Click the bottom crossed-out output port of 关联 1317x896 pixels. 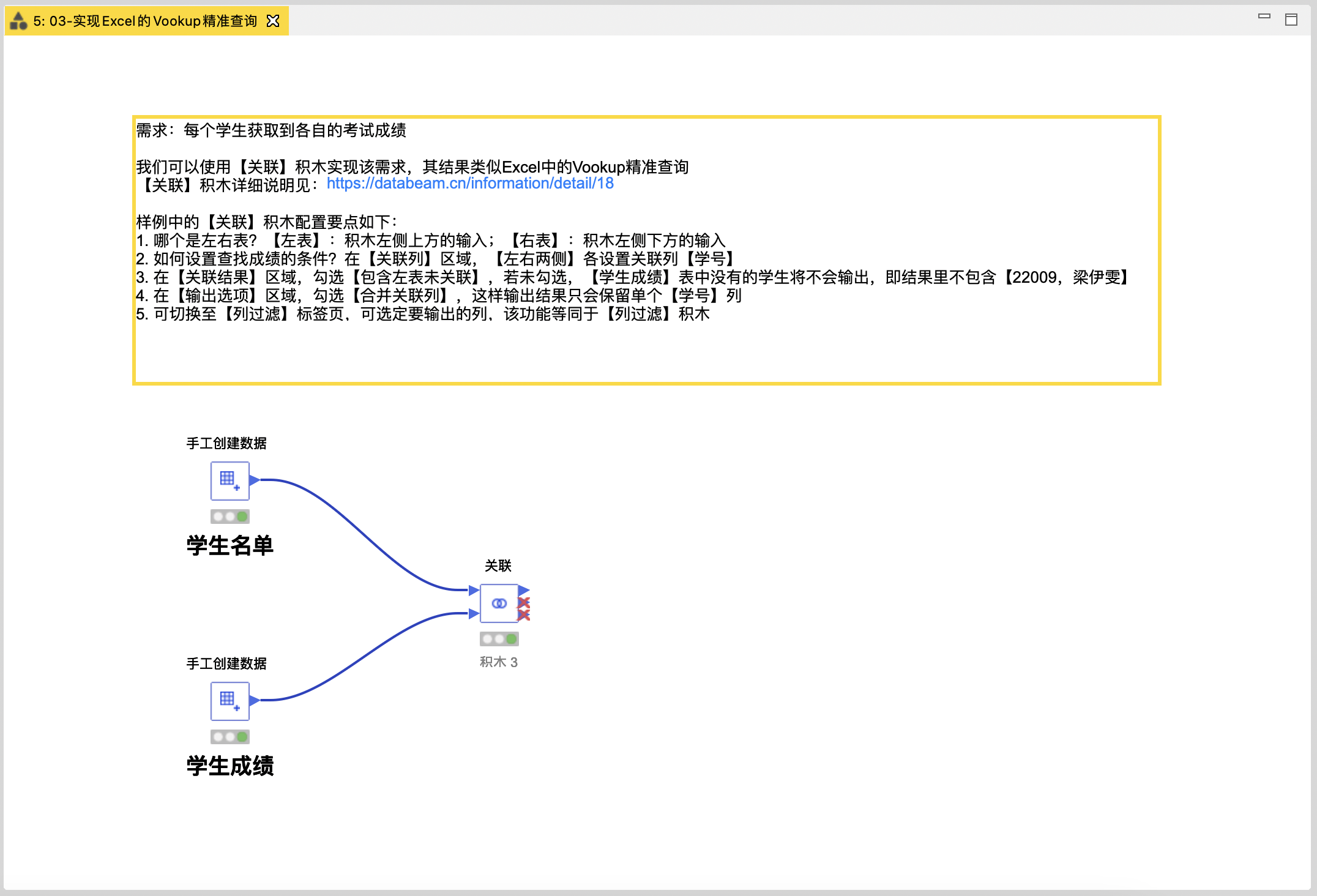(x=524, y=615)
